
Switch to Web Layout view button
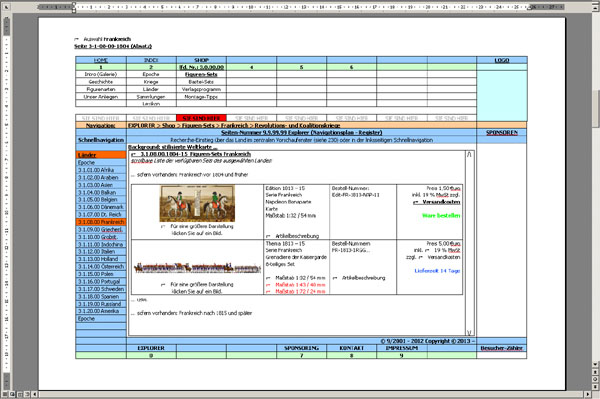[12, 394]
